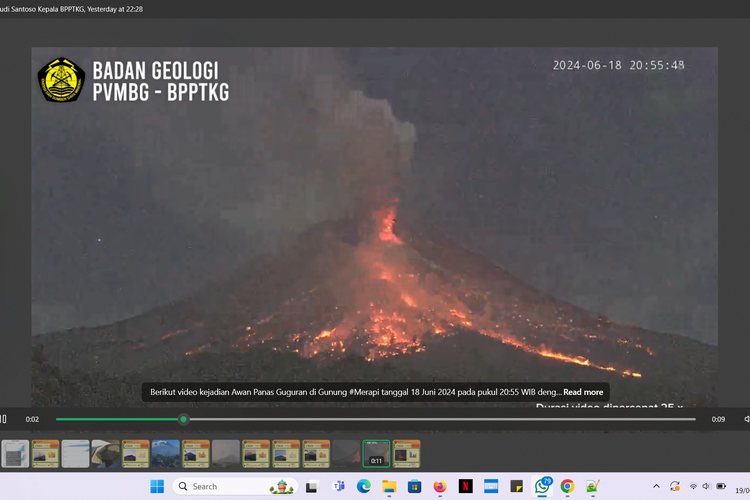Click the sync status tray icon
This screenshot has width=750, height=500.
pos(675,486)
